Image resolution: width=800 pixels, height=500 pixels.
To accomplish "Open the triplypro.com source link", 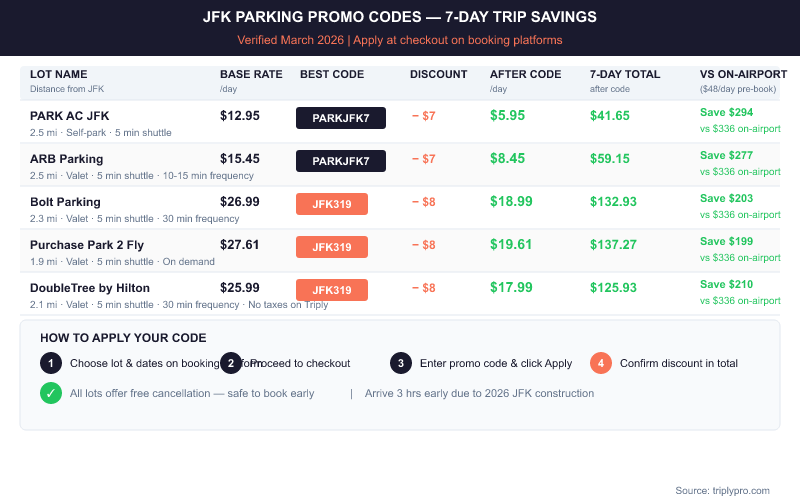I will point(722,490).
